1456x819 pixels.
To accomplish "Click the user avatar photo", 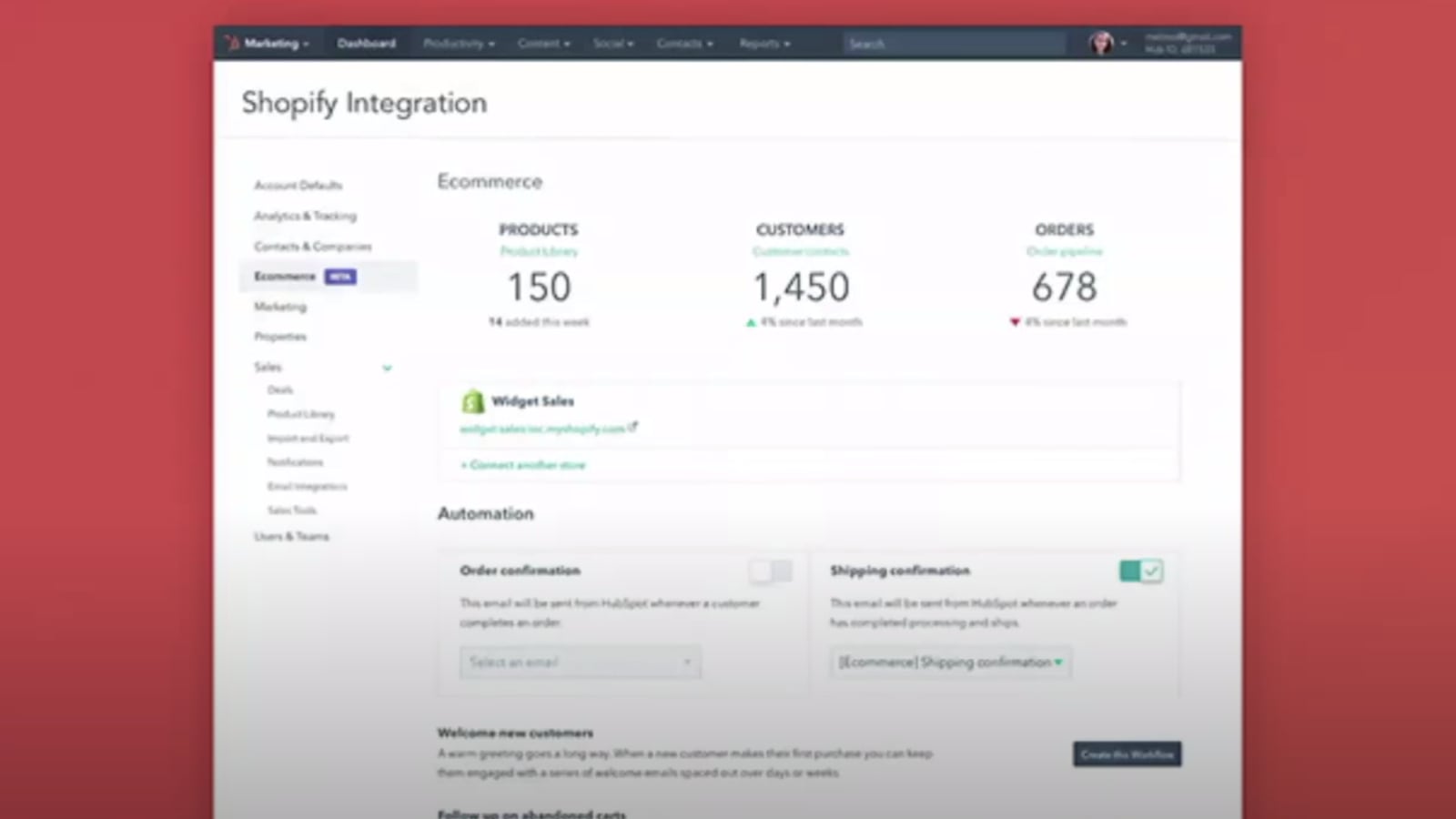I will click(x=1101, y=43).
